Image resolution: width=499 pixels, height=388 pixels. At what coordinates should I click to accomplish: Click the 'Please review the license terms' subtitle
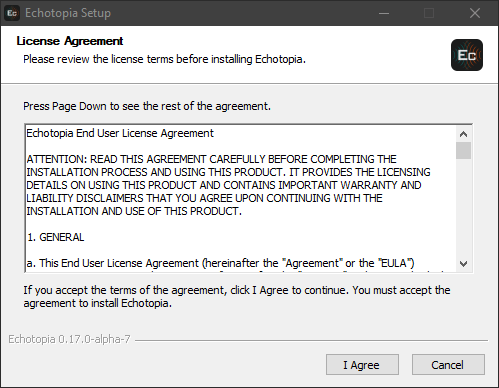pyautogui.click(x=164, y=59)
